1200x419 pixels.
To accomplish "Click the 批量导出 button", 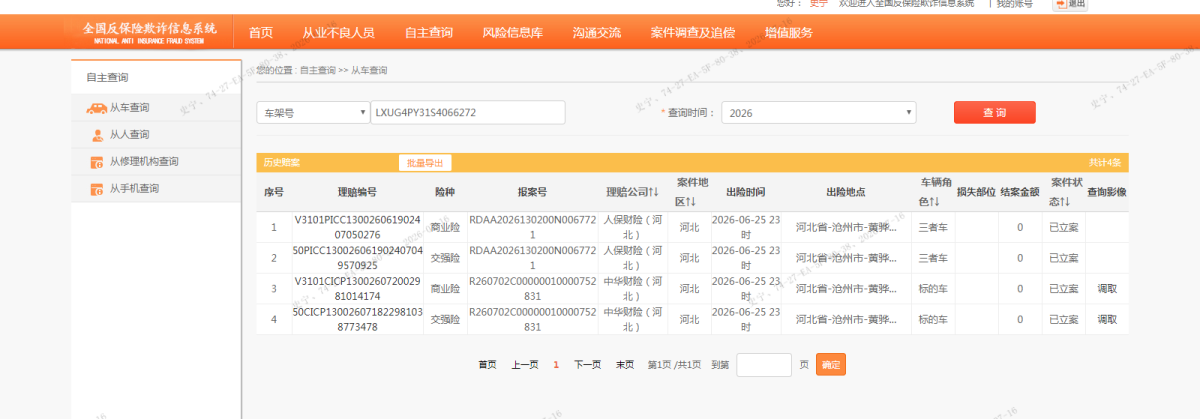I will click(425, 162).
